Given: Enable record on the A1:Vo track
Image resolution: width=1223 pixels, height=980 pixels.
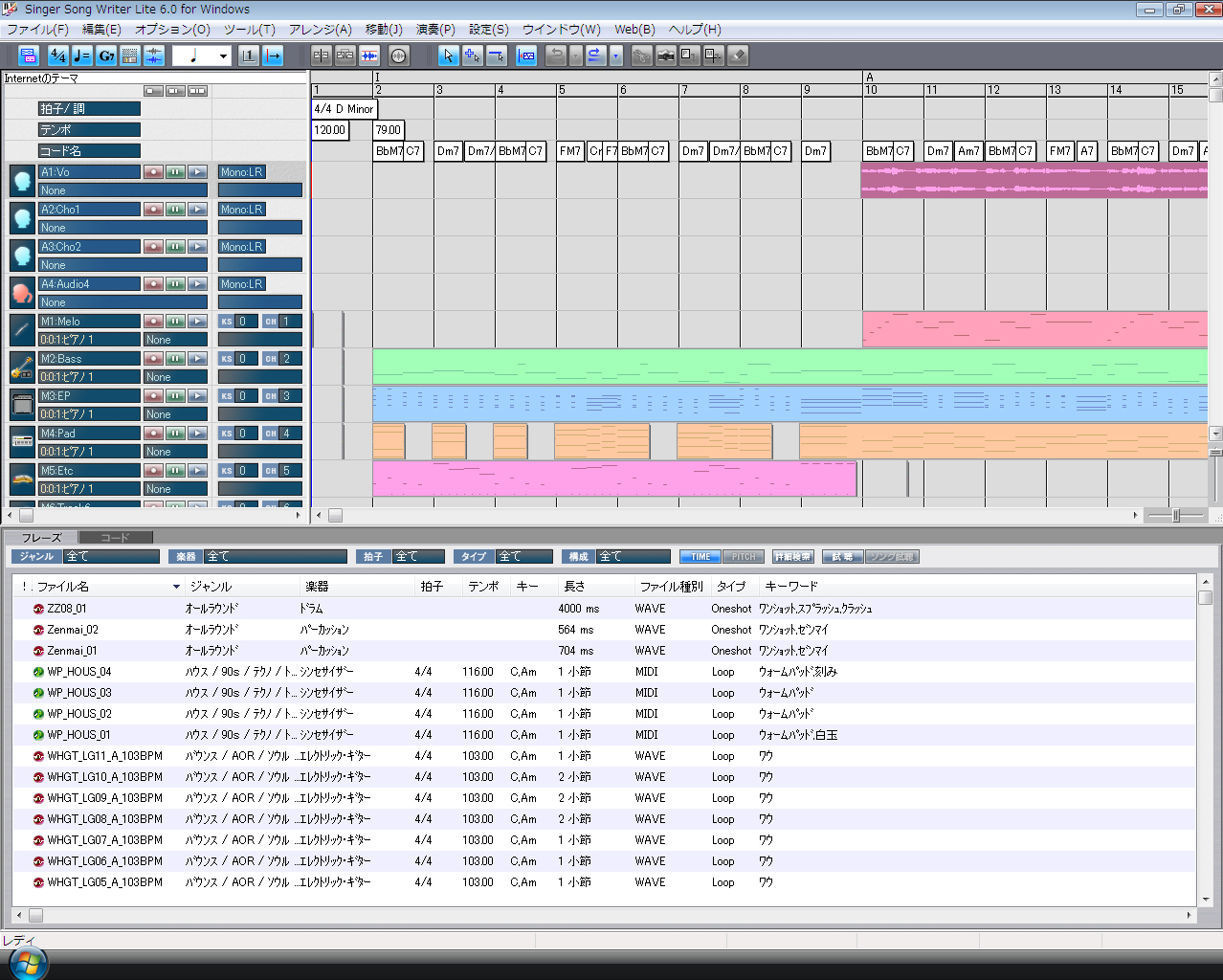Looking at the screenshot, I should [x=153, y=171].
